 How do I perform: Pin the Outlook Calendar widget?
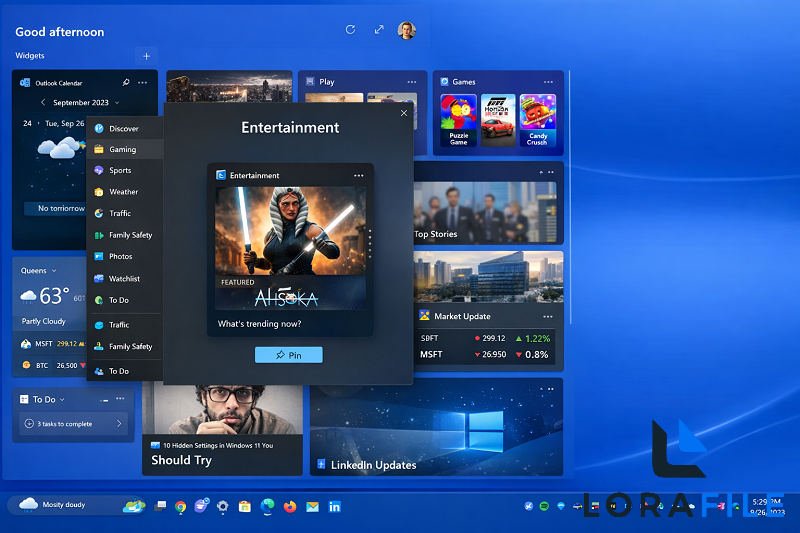click(126, 82)
